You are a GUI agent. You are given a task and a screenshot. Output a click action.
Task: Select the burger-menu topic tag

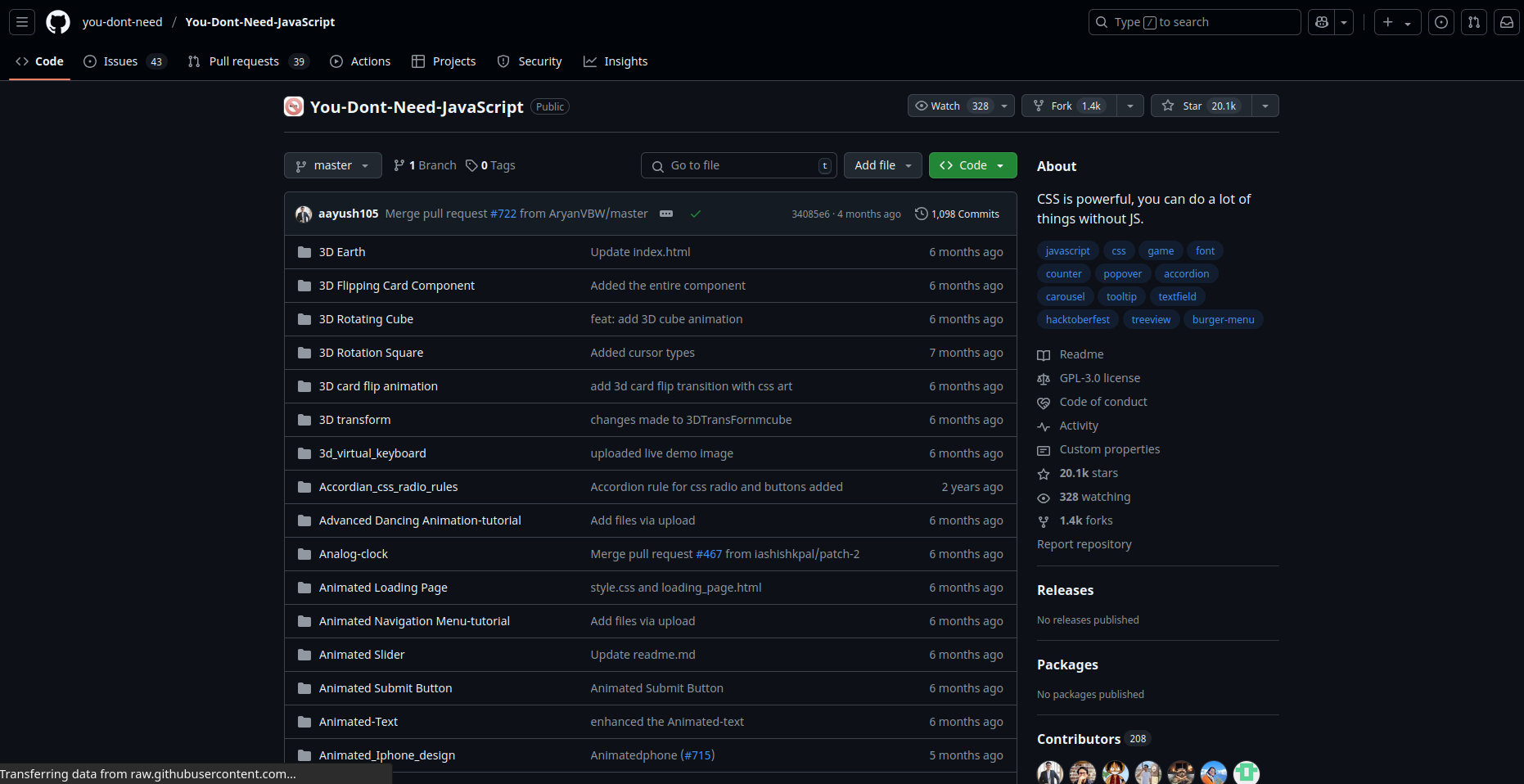1223,320
